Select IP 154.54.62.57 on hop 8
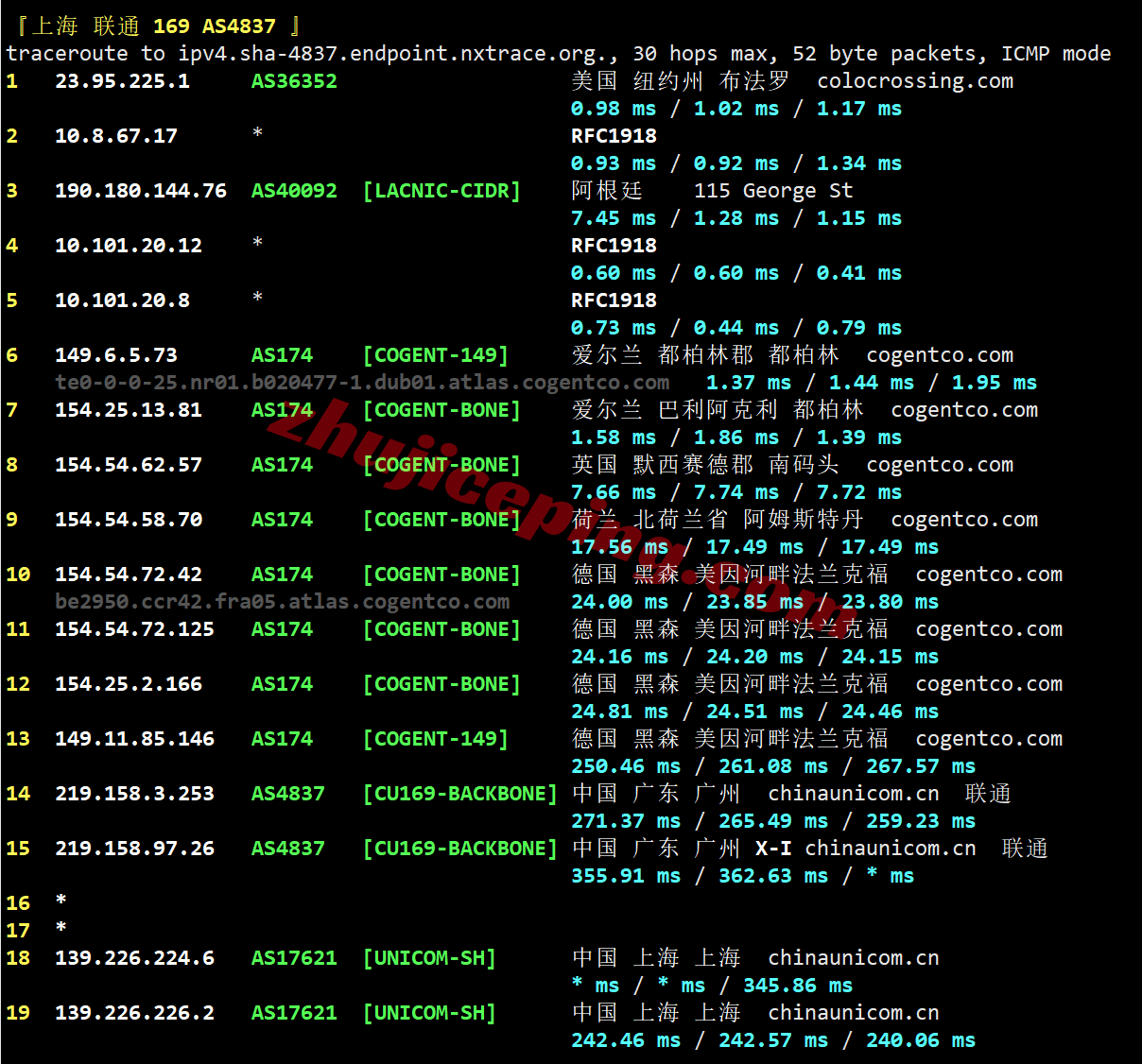Image resolution: width=1142 pixels, height=1064 pixels. coord(129,465)
